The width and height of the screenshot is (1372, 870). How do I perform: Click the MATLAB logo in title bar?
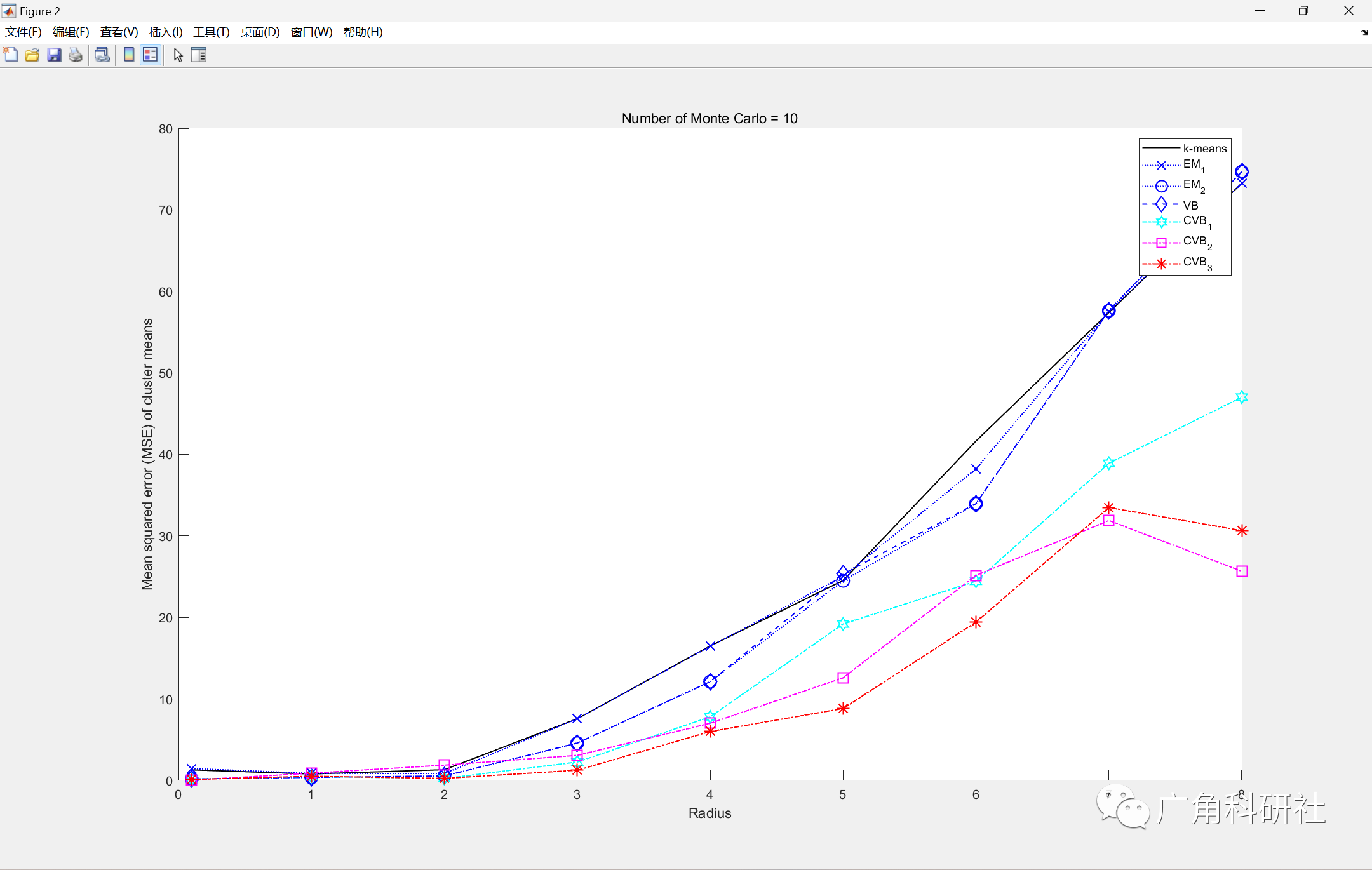pyautogui.click(x=9, y=11)
